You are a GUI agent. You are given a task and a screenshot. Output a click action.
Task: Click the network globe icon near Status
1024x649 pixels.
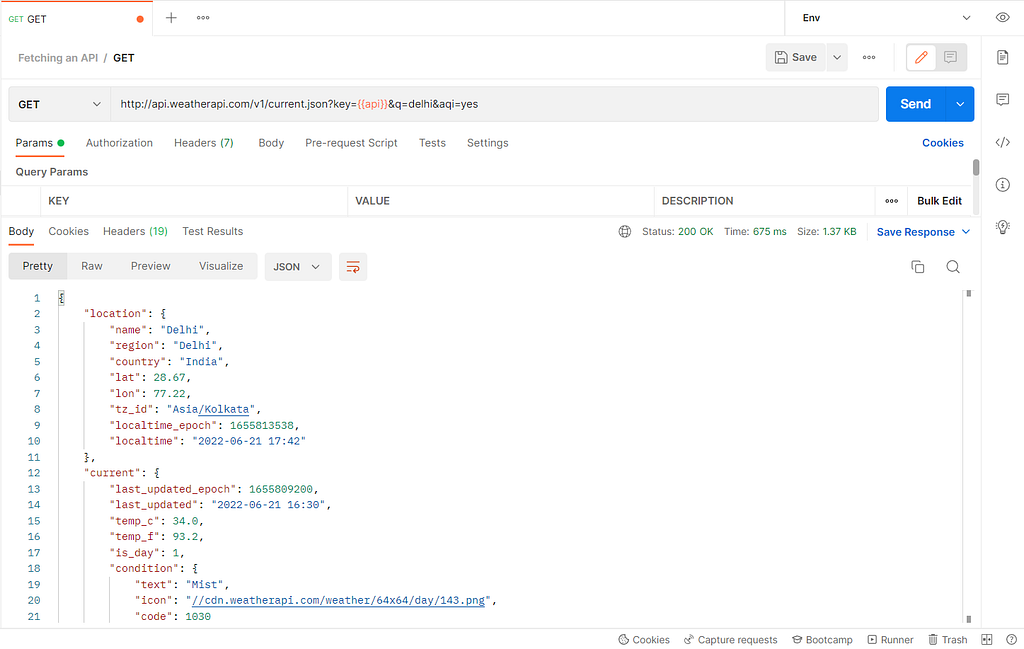click(625, 232)
